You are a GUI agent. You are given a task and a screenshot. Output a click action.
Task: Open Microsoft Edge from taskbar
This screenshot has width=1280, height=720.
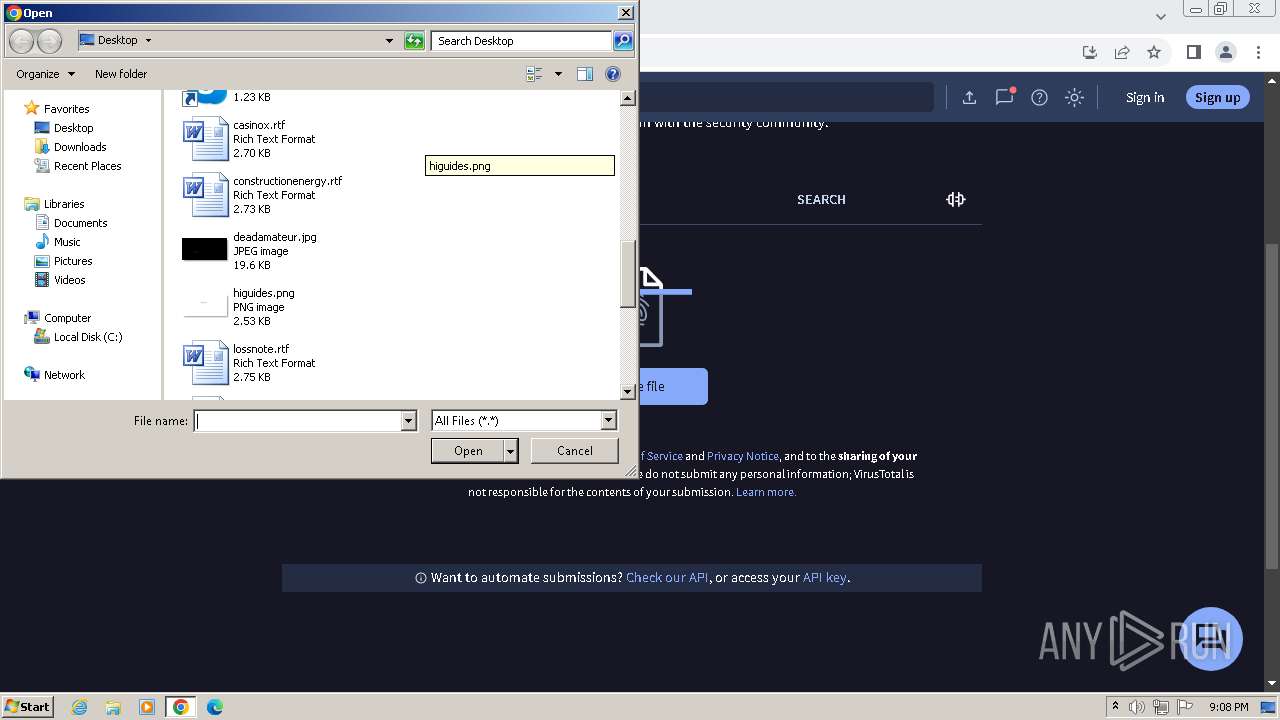215,707
